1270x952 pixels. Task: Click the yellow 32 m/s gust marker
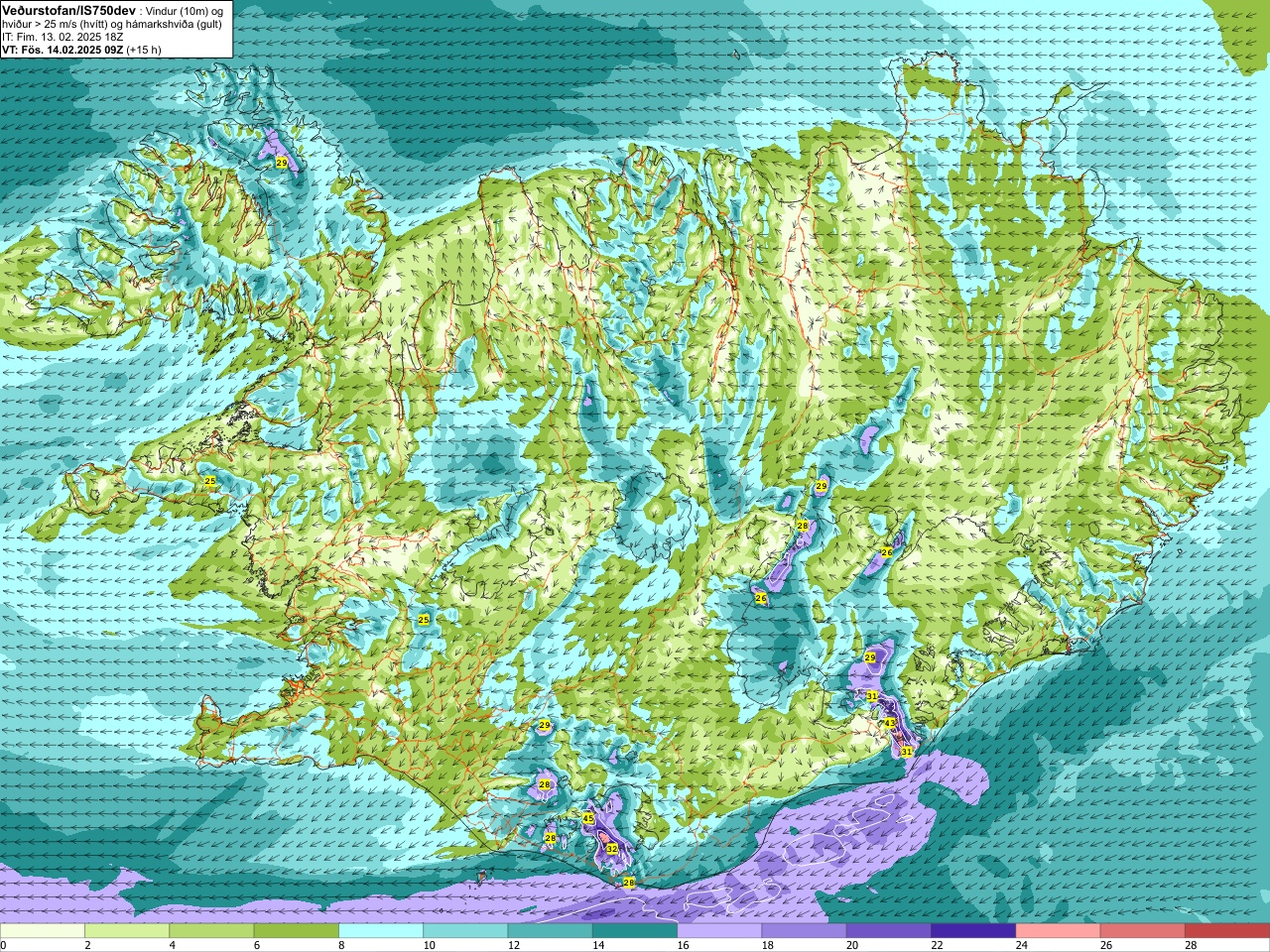click(612, 849)
